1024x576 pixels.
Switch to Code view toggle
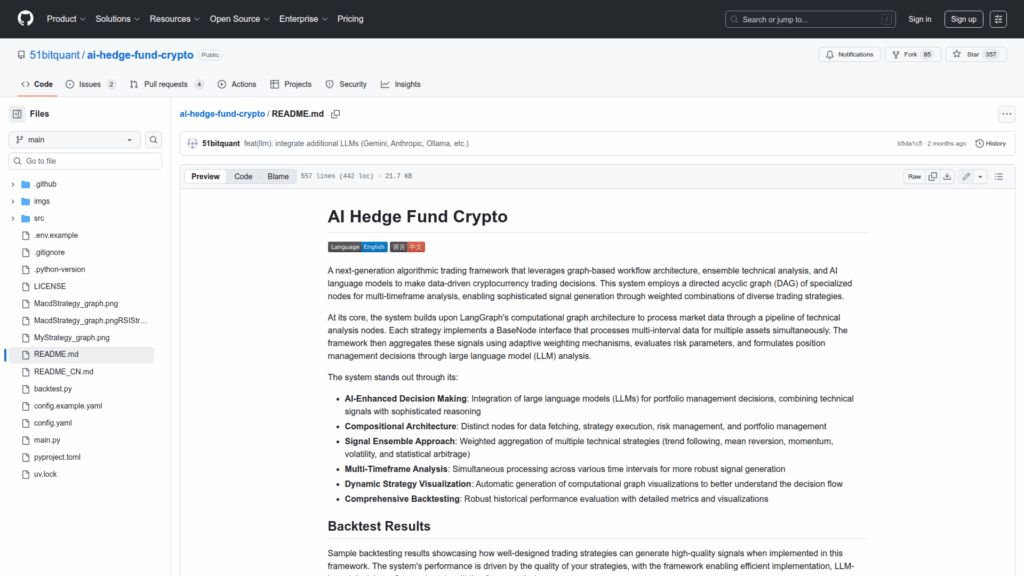pos(243,176)
